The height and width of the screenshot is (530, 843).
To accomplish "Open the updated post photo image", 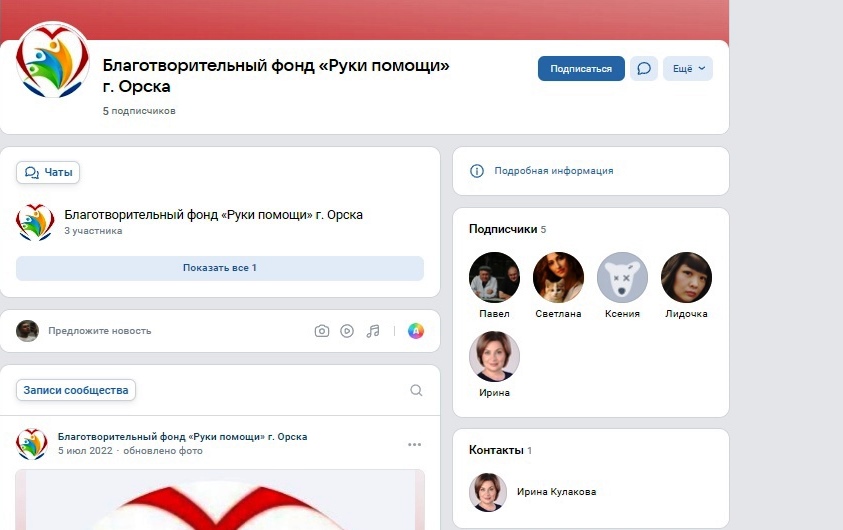I will 220,500.
